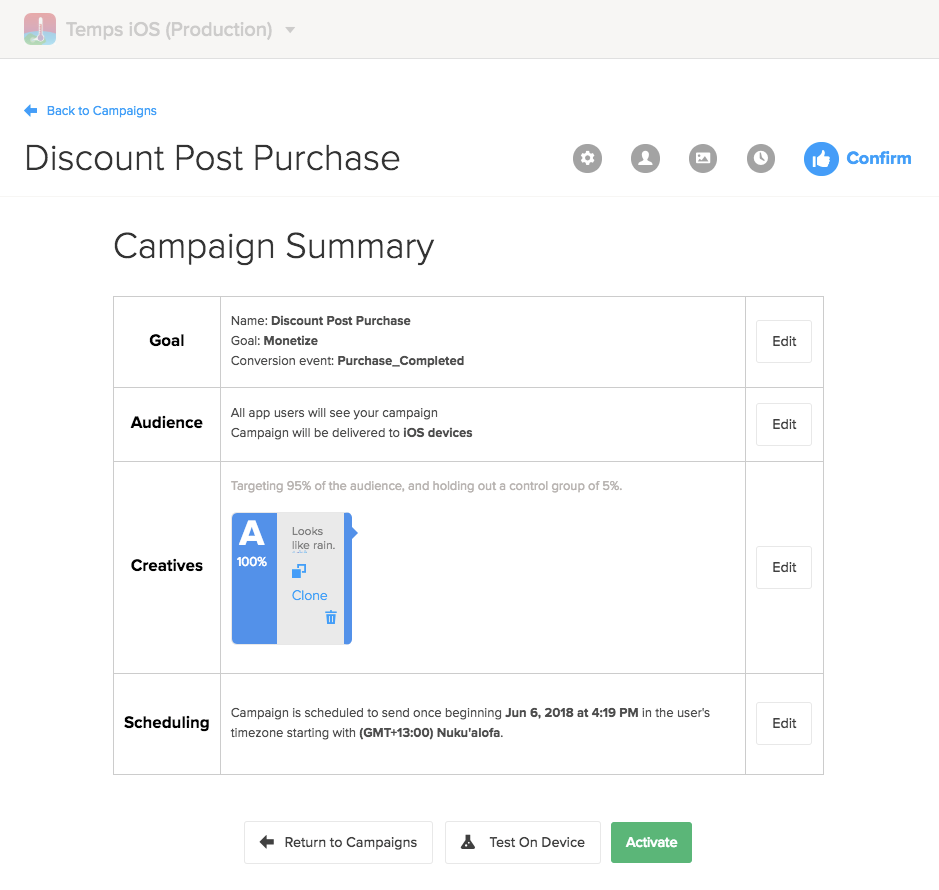939x890 pixels.
Task: Click the Temps iOS app logo
Action: pos(40,29)
